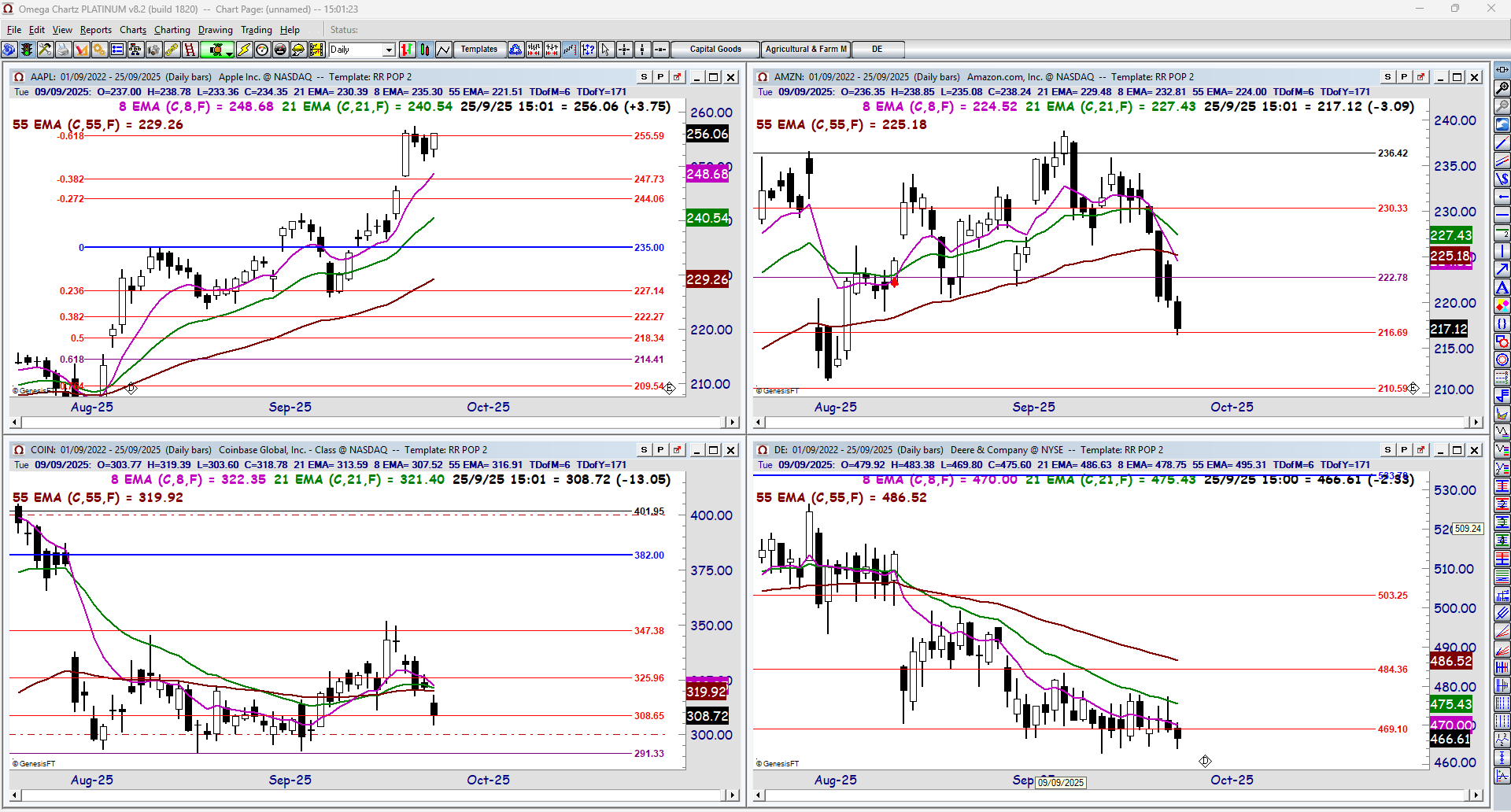Click the hammer and pick tools icon
Screen dimensions: 1511x812
pos(45,50)
